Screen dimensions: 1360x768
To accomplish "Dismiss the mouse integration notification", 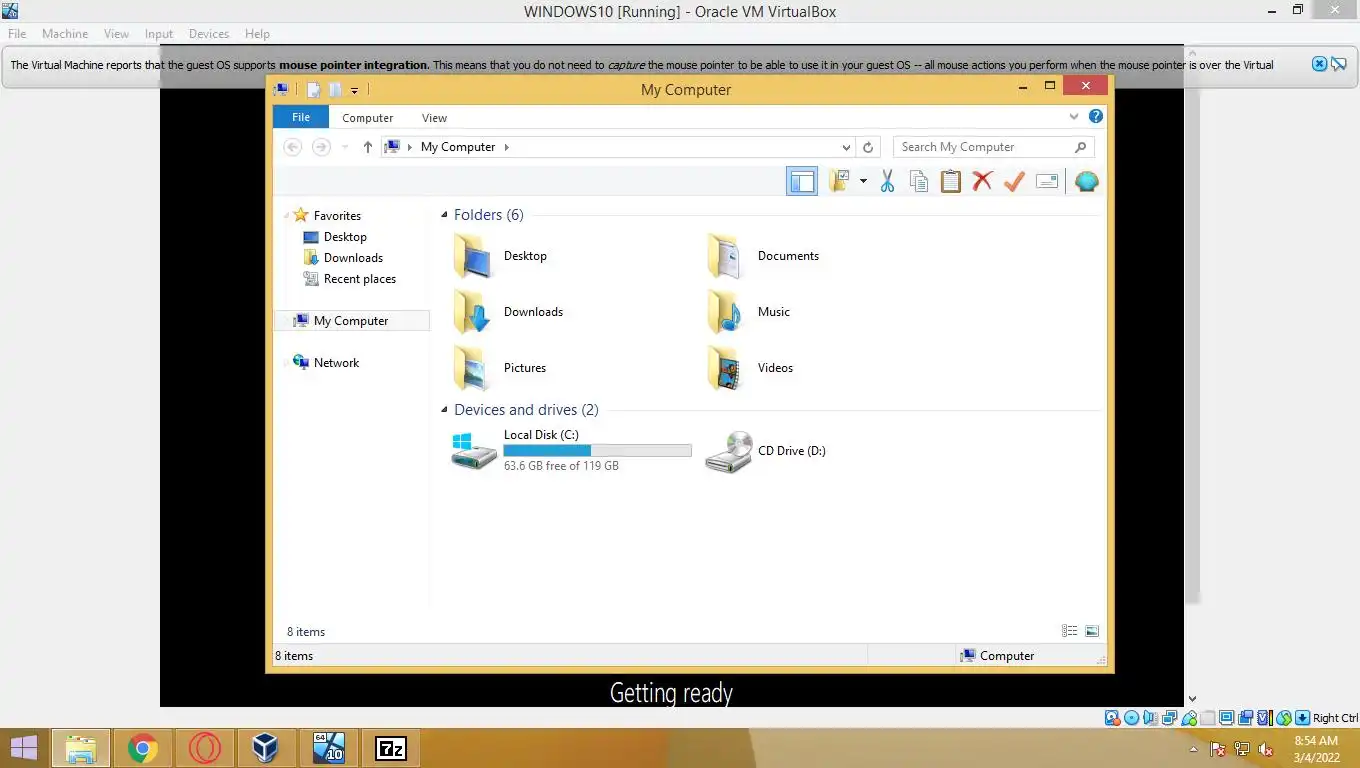I will (1319, 64).
